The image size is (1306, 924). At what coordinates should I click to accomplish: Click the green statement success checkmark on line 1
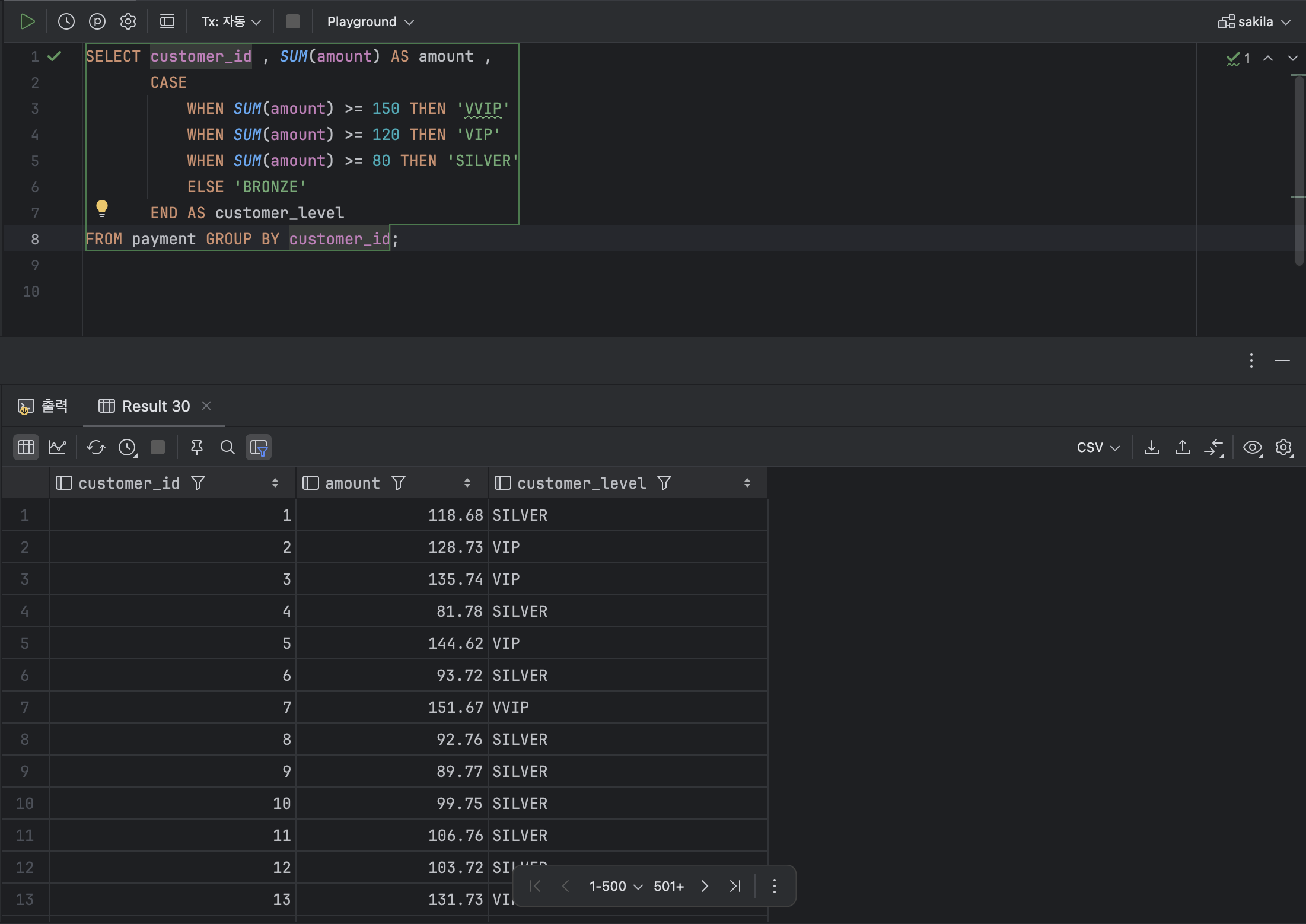click(55, 56)
